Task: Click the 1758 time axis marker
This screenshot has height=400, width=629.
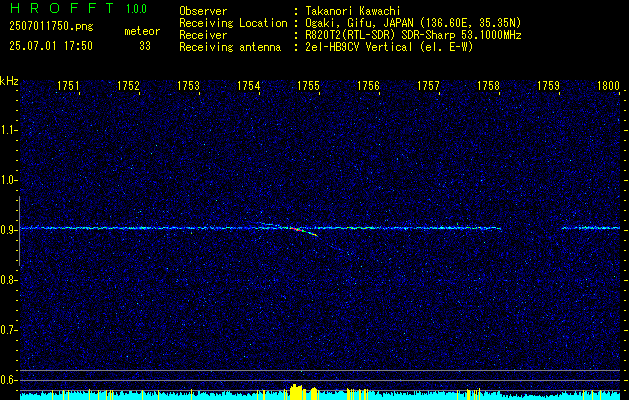Action: tap(489, 86)
